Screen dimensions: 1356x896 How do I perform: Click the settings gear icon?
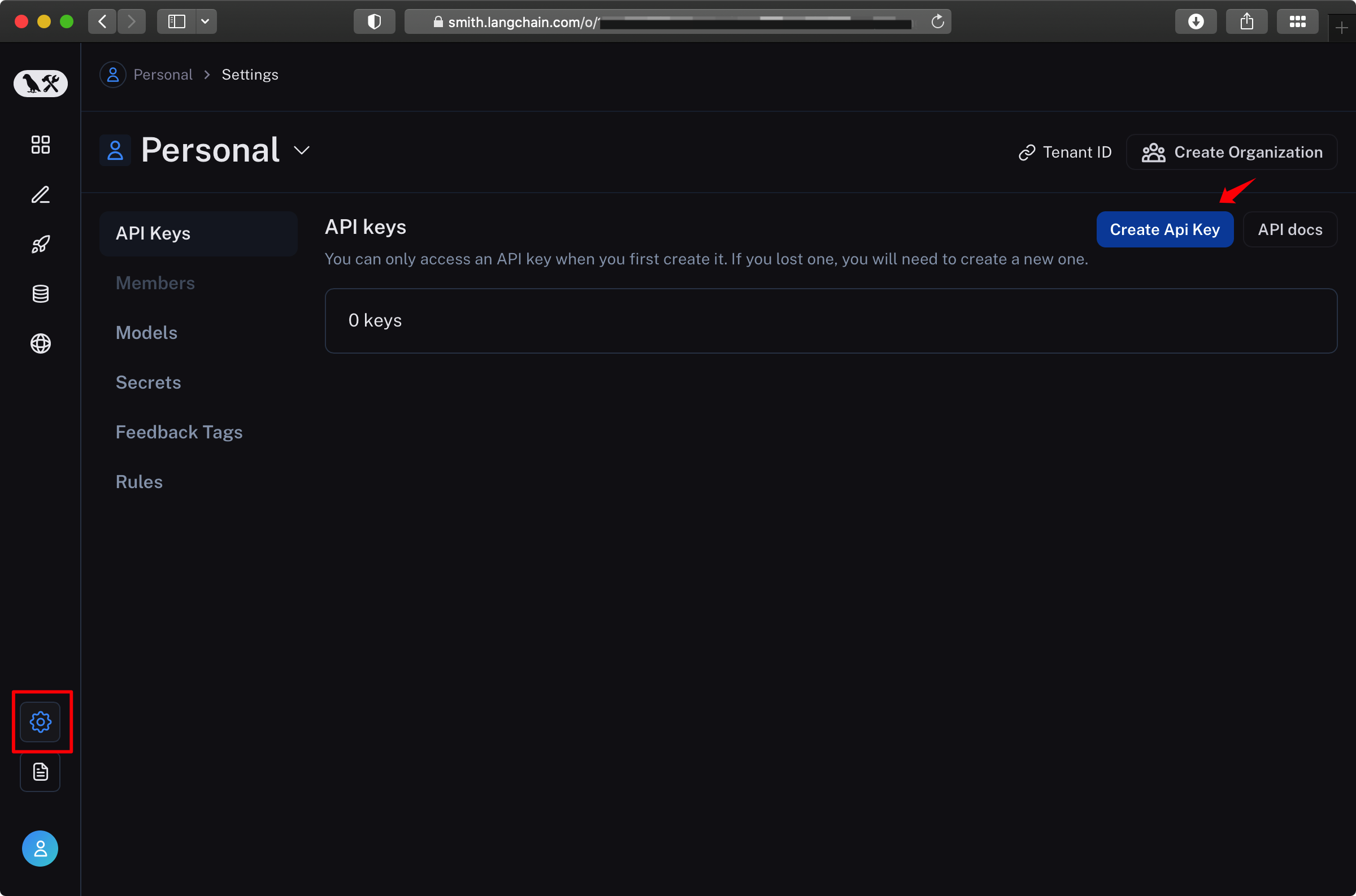click(x=41, y=721)
